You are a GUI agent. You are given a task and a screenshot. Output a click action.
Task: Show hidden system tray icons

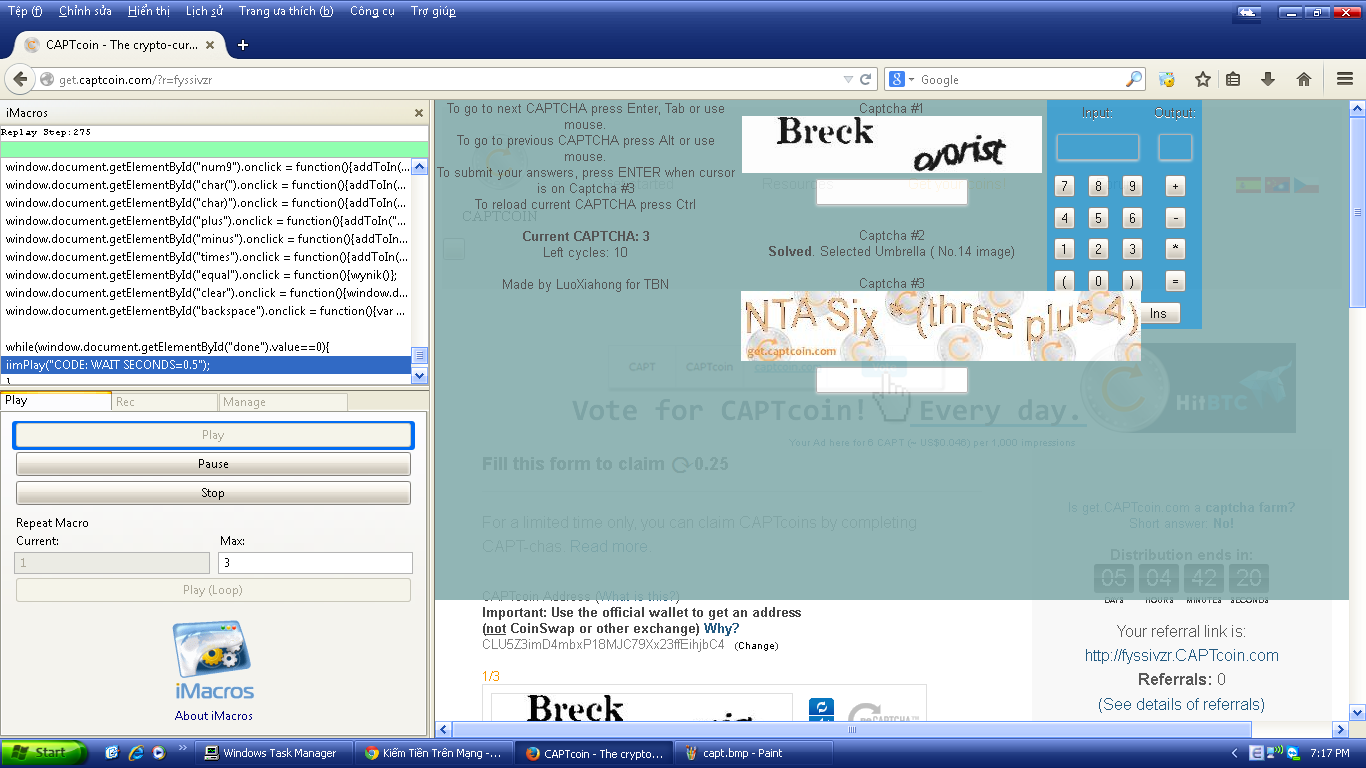click(x=1234, y=753)
